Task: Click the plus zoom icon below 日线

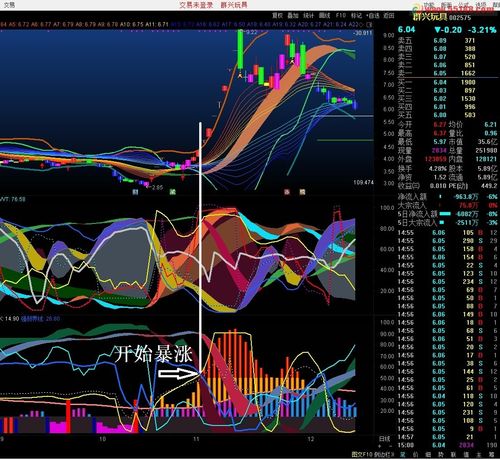Action: [x=379, y=446]
